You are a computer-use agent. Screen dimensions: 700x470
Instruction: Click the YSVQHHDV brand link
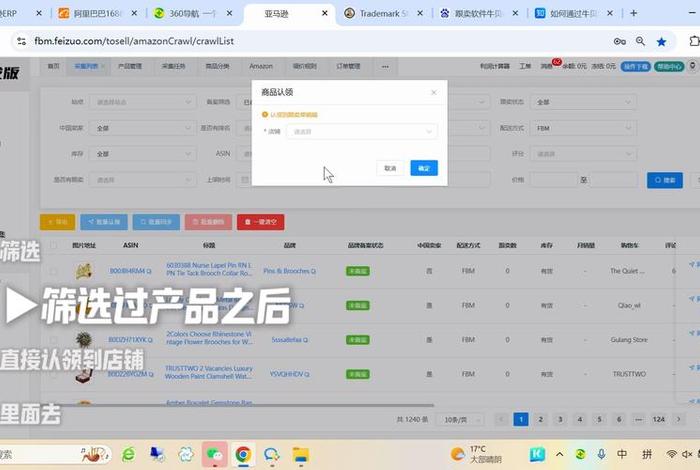pos(286,374)
